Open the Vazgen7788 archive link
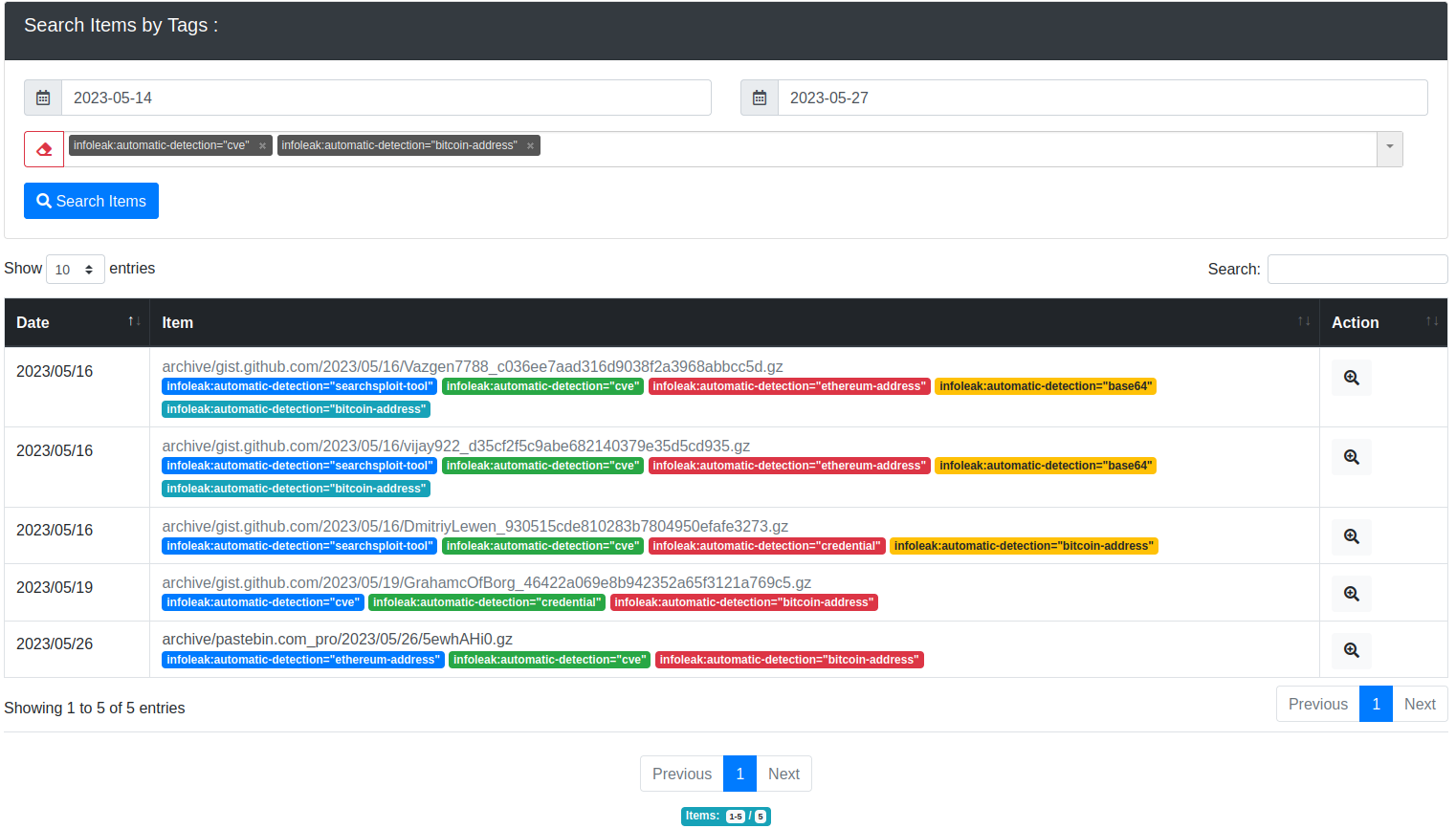 point(470,366)
